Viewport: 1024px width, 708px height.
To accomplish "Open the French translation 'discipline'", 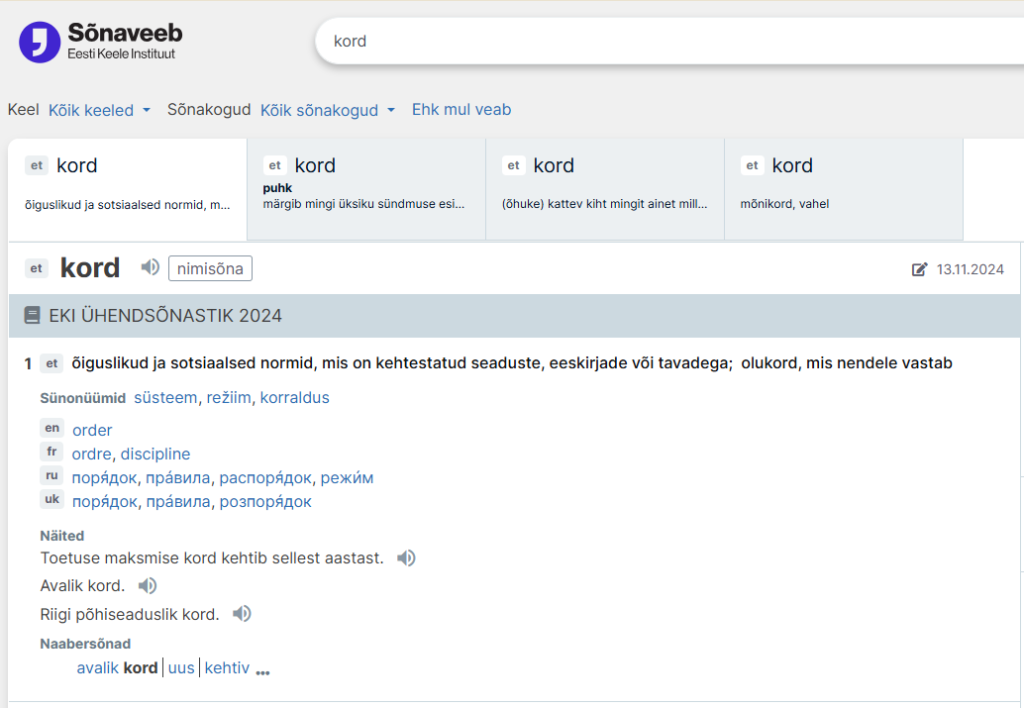I will pyautogui.click(x=155, y=454).
